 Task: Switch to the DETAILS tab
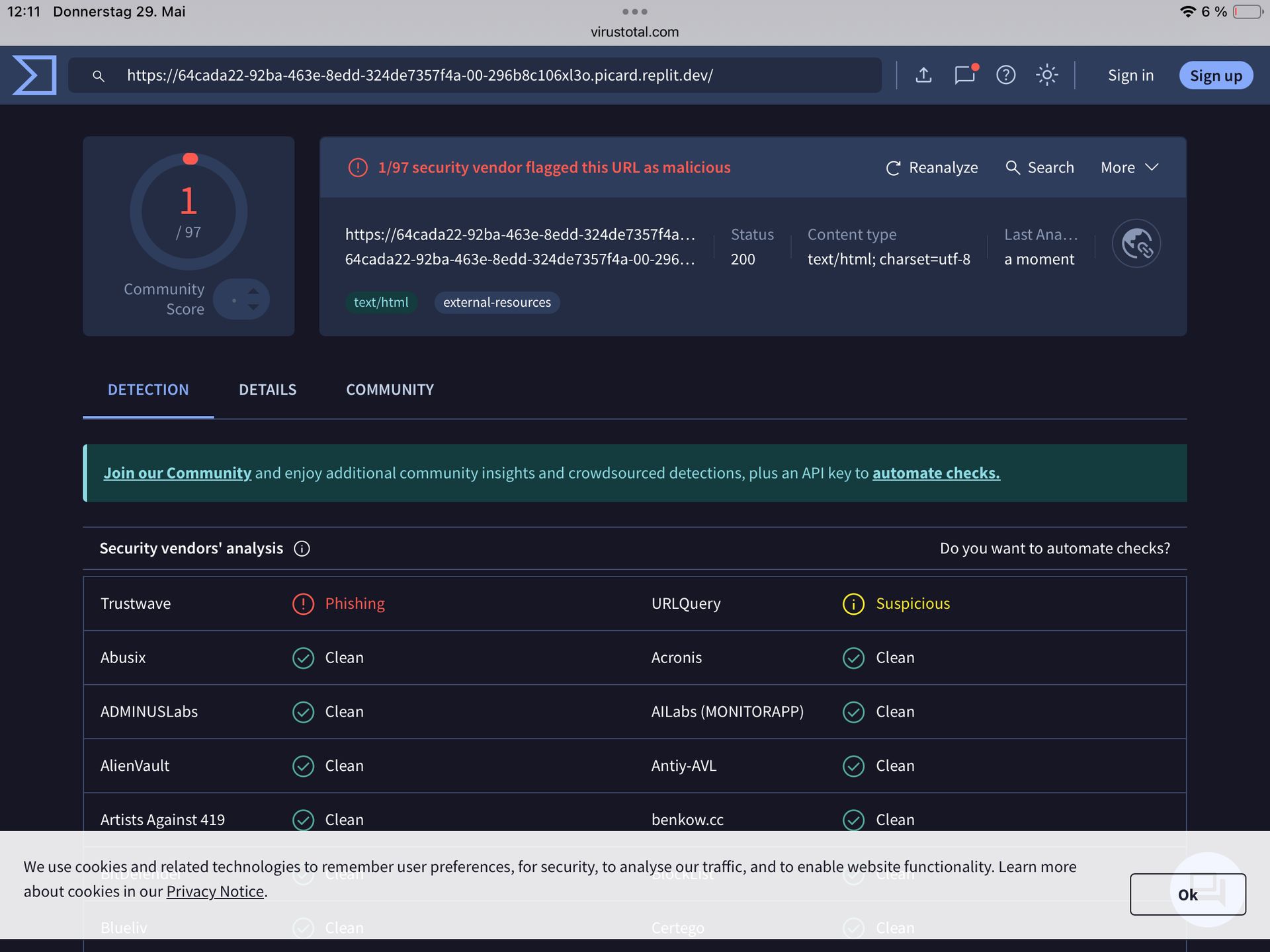[x=267, y=390]
